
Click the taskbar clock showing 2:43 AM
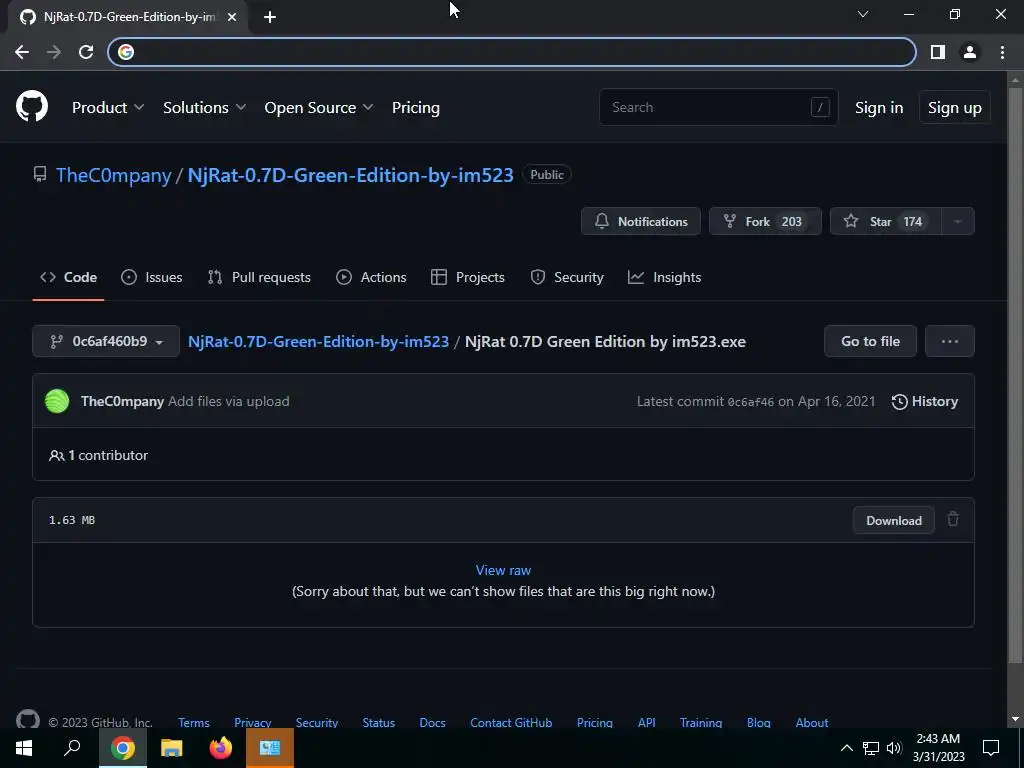(x=938, y=748)
